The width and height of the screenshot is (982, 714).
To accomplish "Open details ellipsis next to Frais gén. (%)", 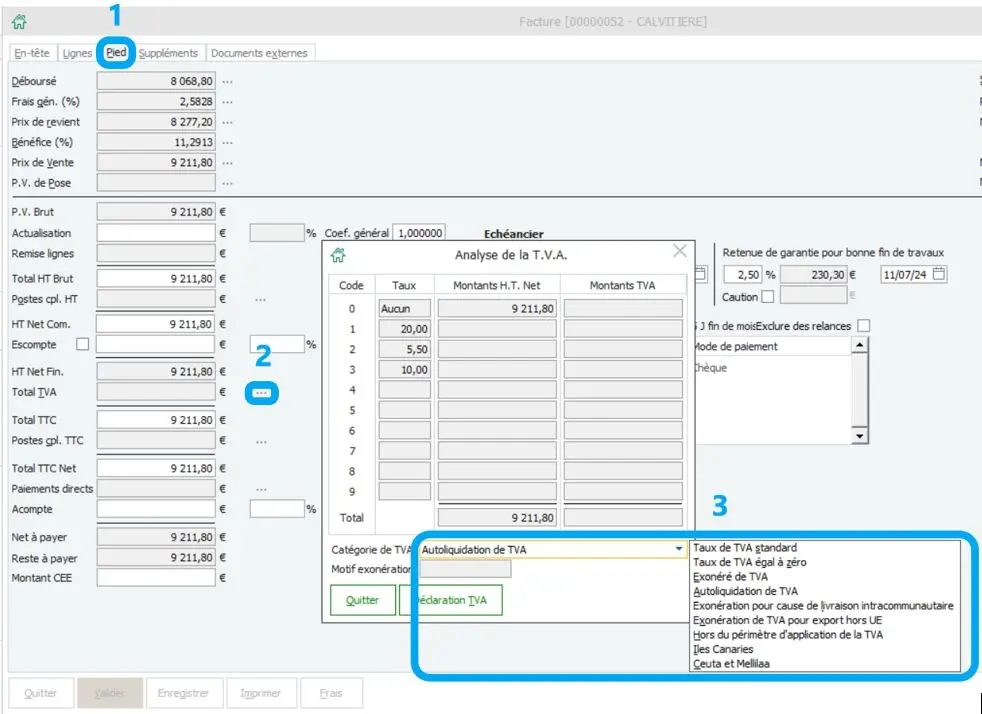I will click(227, 101).
